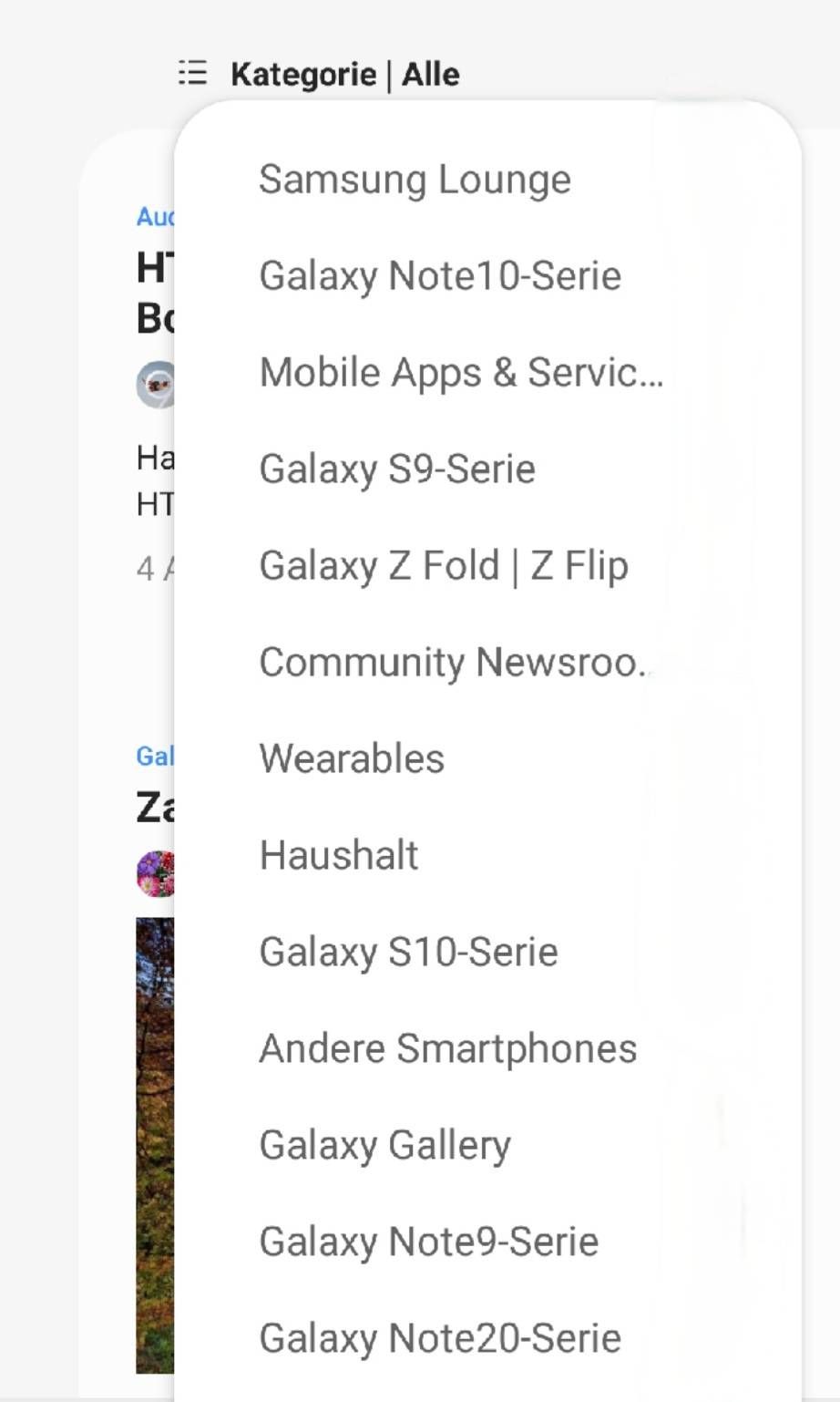Viewport: 840px width, 1402px height.
Task: Pick Galaxy S9-Serie category
Action: pyautogui.click(x=397, y=469)
